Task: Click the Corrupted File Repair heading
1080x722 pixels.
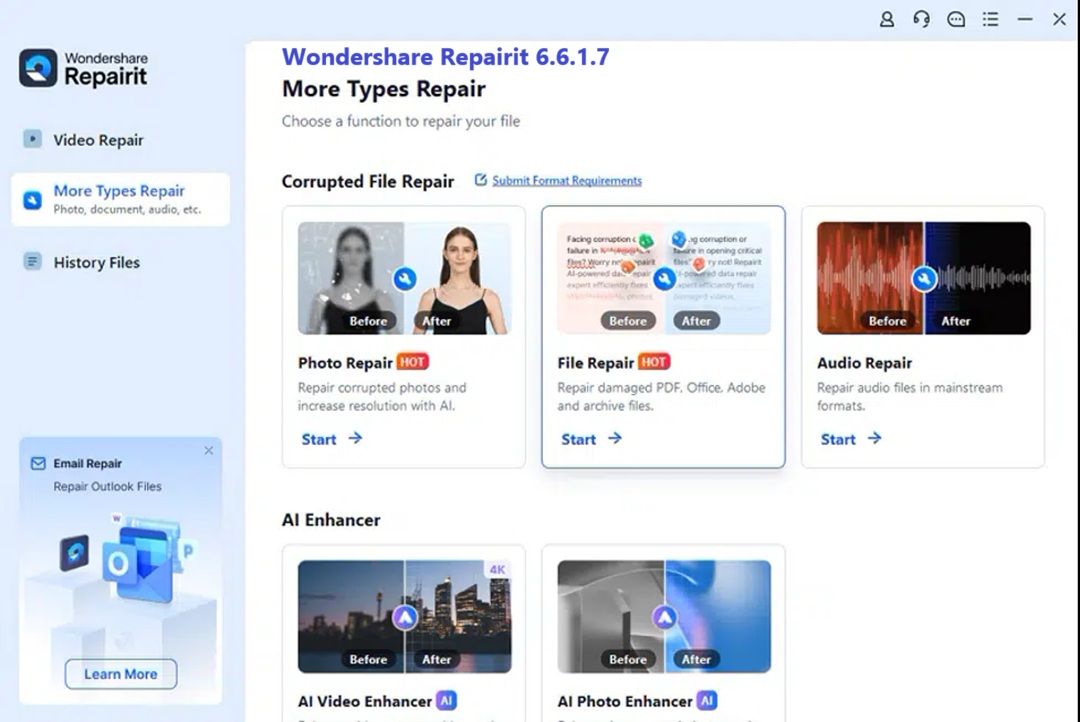Action: (x=368, y=181)
